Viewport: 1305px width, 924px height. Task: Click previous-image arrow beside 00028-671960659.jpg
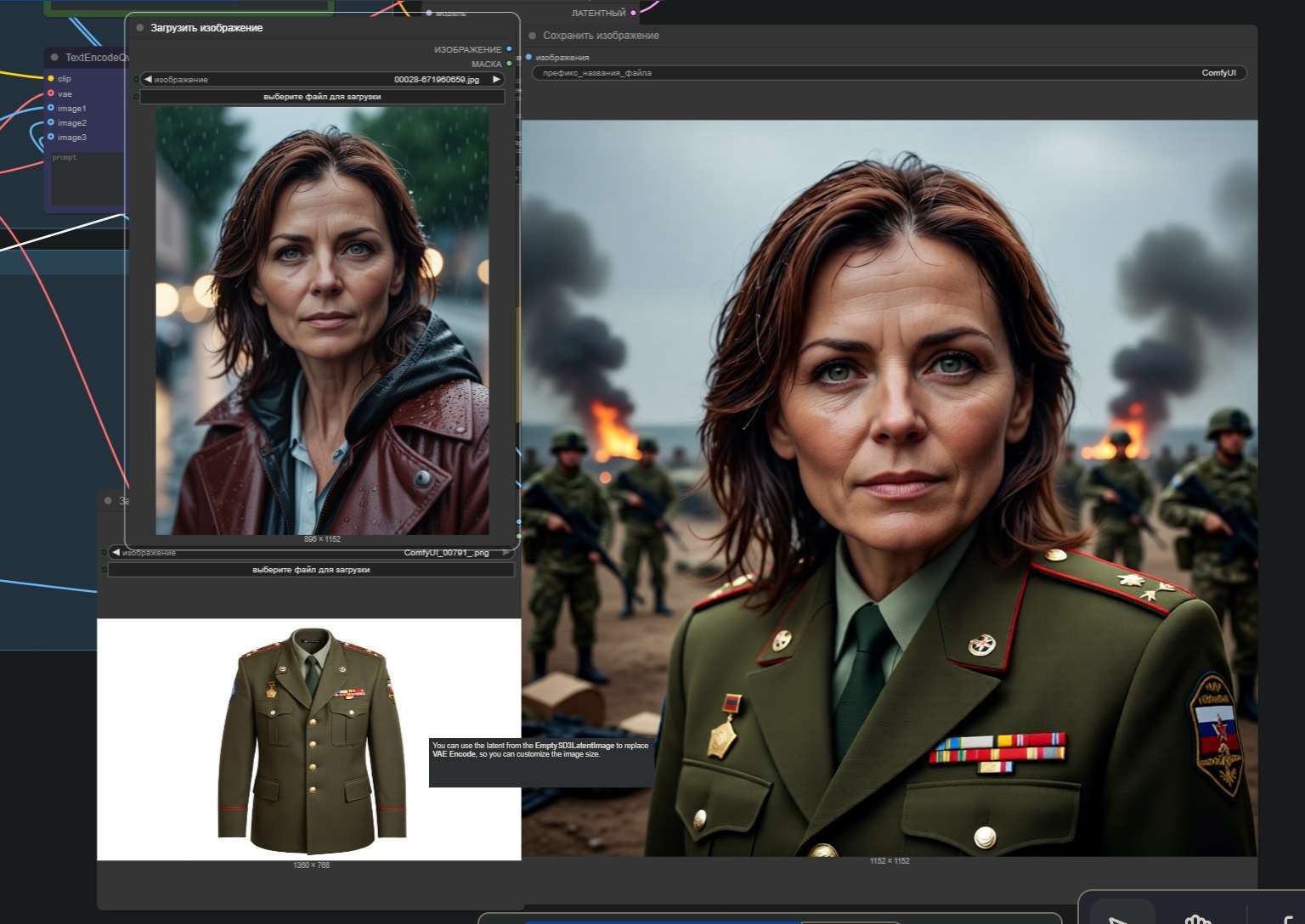pyautogui.click(x=148, y=79)
